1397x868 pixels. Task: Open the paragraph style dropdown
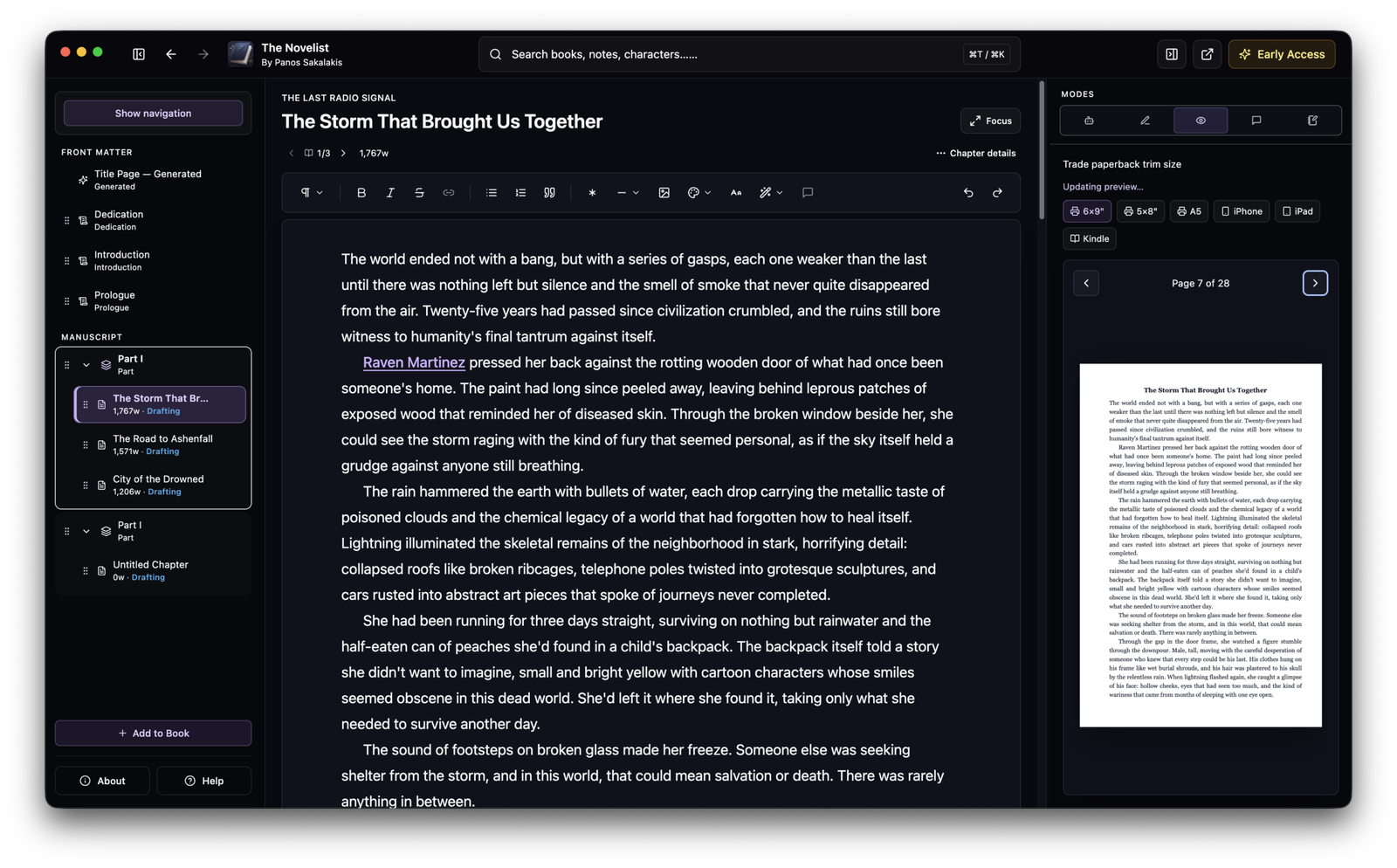tap(312, 193)
